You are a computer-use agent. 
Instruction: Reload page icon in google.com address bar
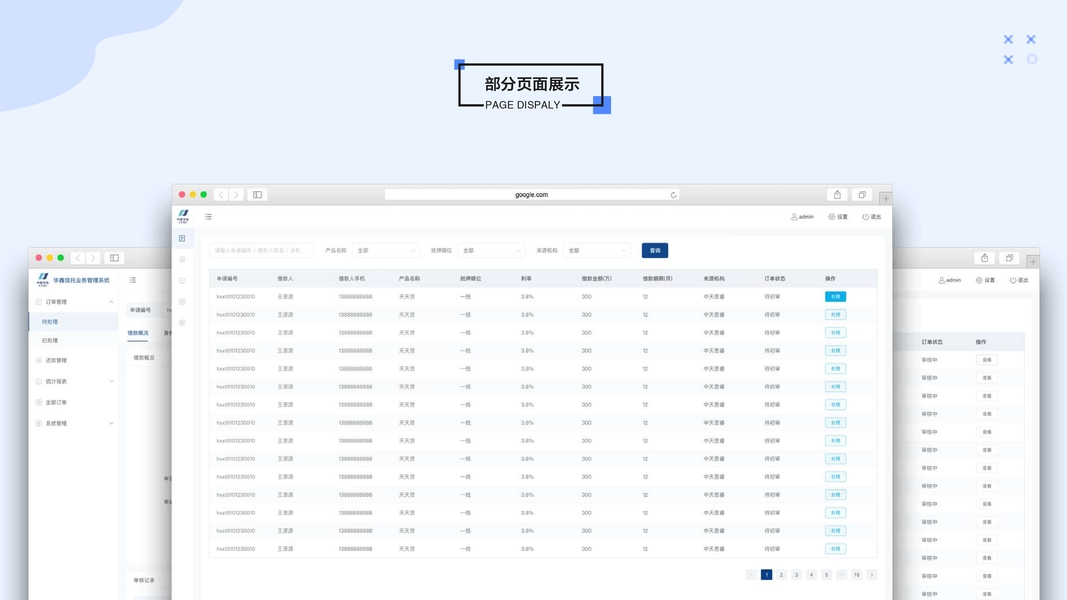pyautogui.click(x=674, y=195)
